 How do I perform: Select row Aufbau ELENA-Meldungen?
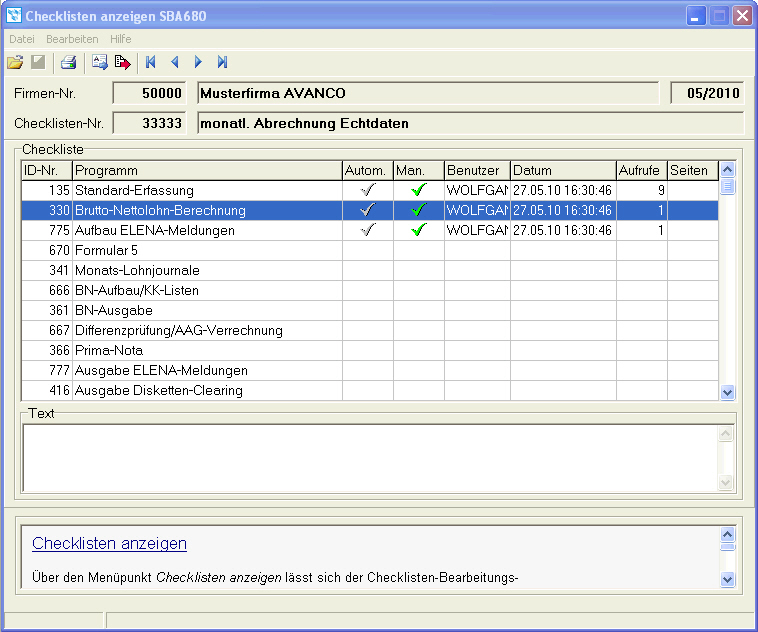tap(370, 230)
